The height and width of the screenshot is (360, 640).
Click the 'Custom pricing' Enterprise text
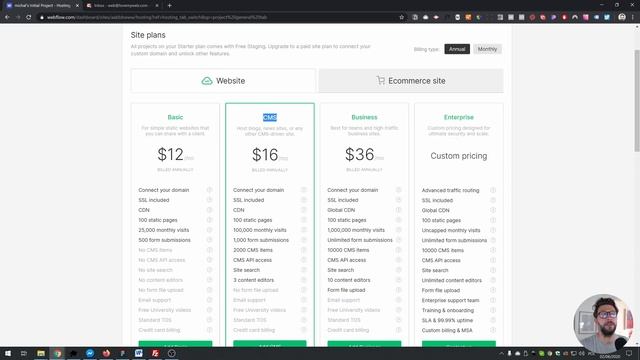click(459, 156)
